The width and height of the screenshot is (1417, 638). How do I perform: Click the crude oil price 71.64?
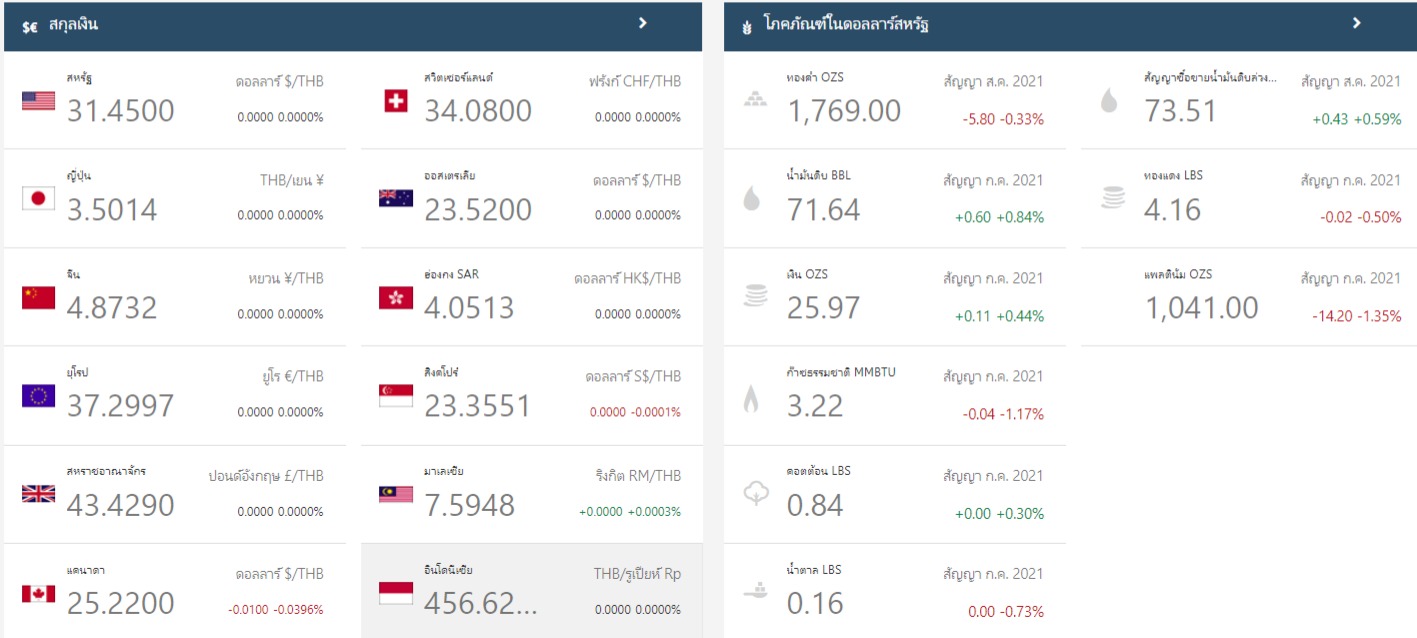[823, 209]
